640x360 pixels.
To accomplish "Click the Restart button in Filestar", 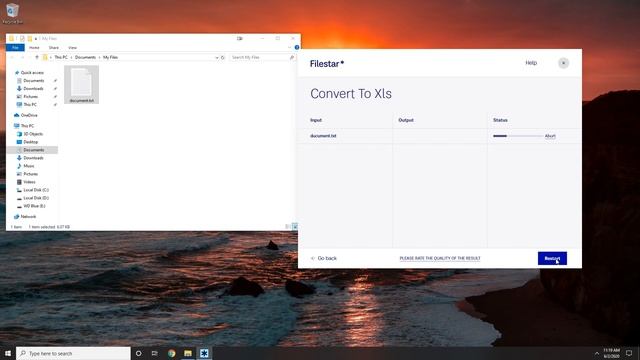I will pyautogui.click(x=552, y=258).
